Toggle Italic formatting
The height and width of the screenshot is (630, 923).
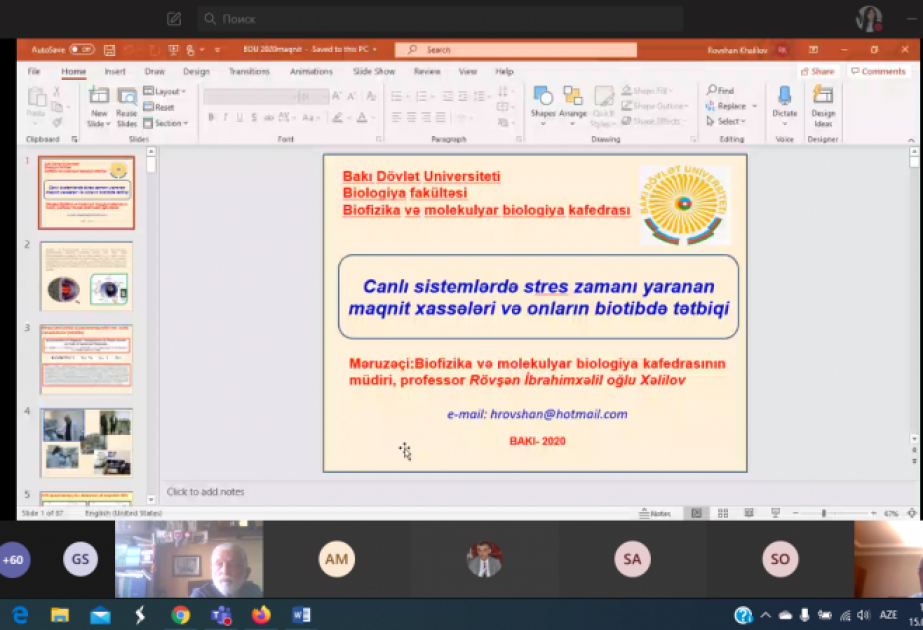tap(225, 117)
